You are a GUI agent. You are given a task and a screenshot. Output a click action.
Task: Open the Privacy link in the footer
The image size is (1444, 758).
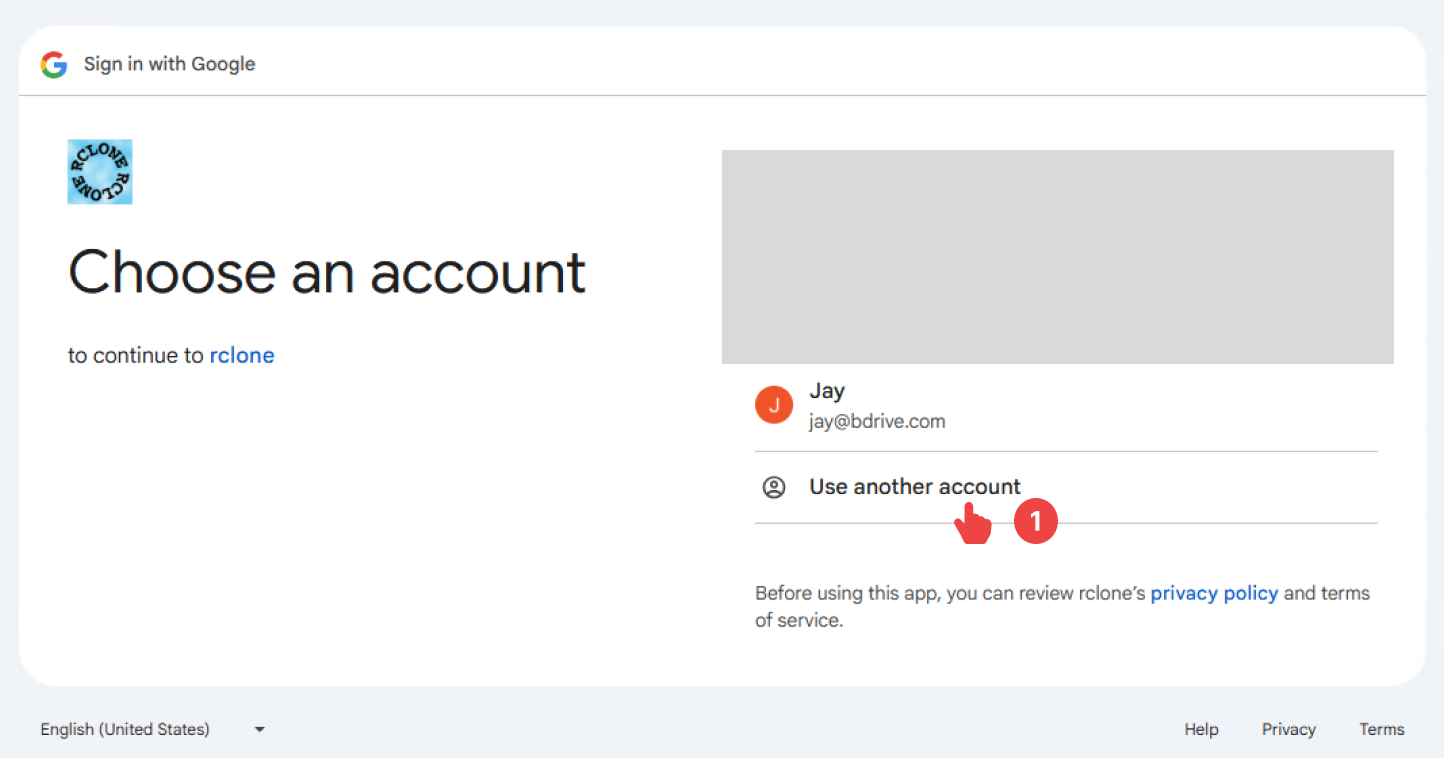[x=1288, y=729]
